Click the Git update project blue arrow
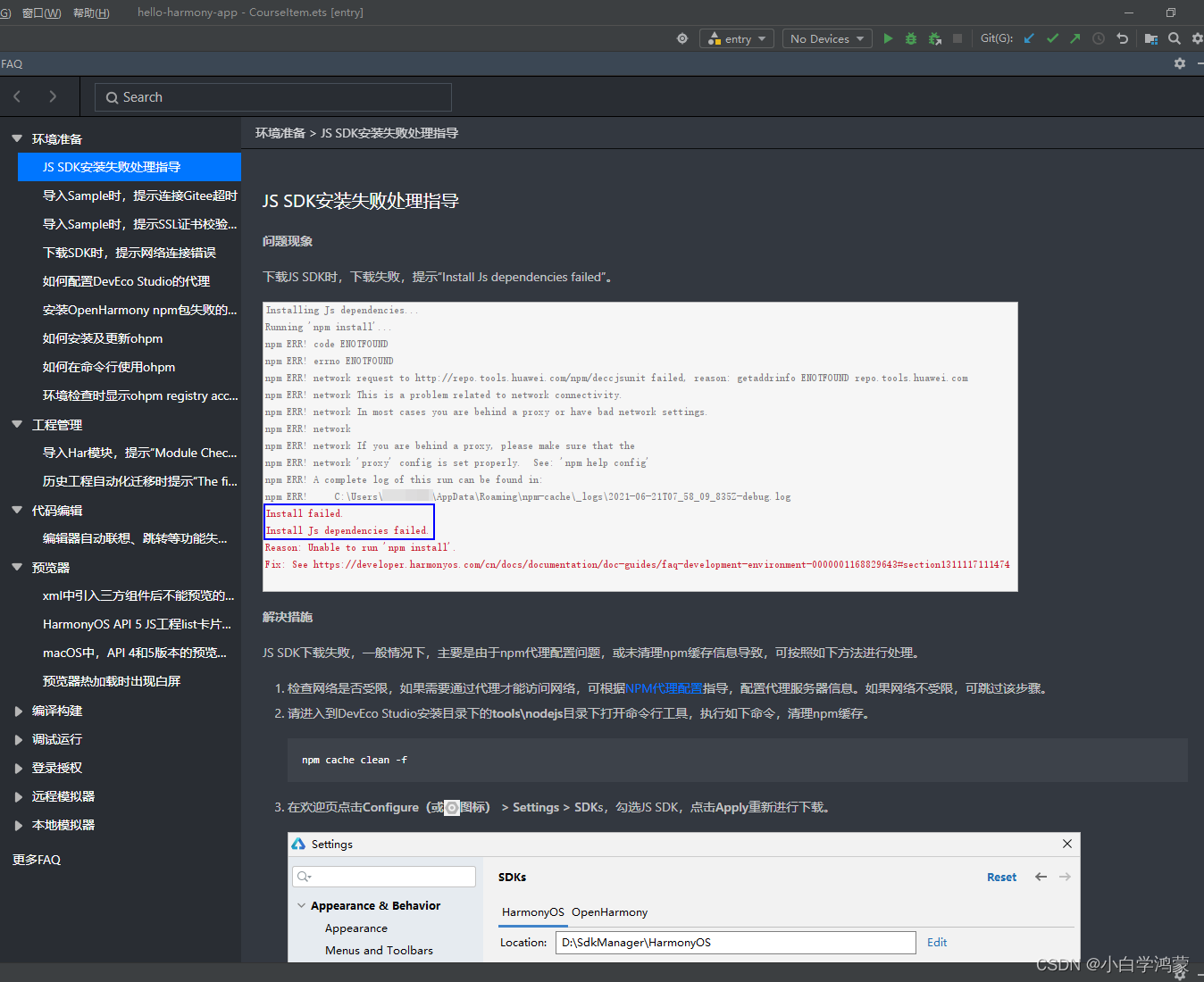The height and width of the screenshot is (982, 1204). click(1029, 38)
